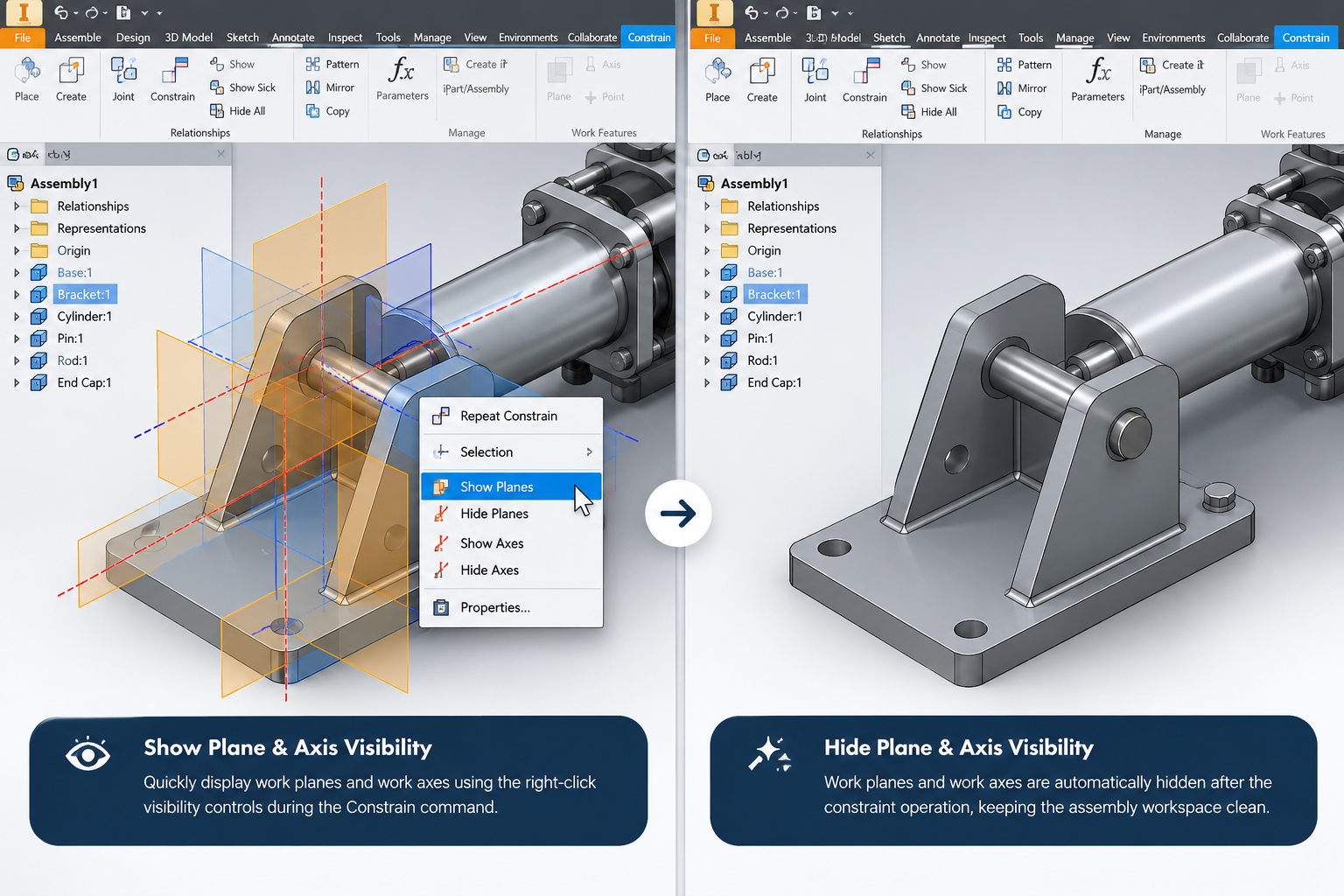Choose Show Axes from the context menu
The height and width of the screenshot is (896, 1344).
(x=511, y=543)
